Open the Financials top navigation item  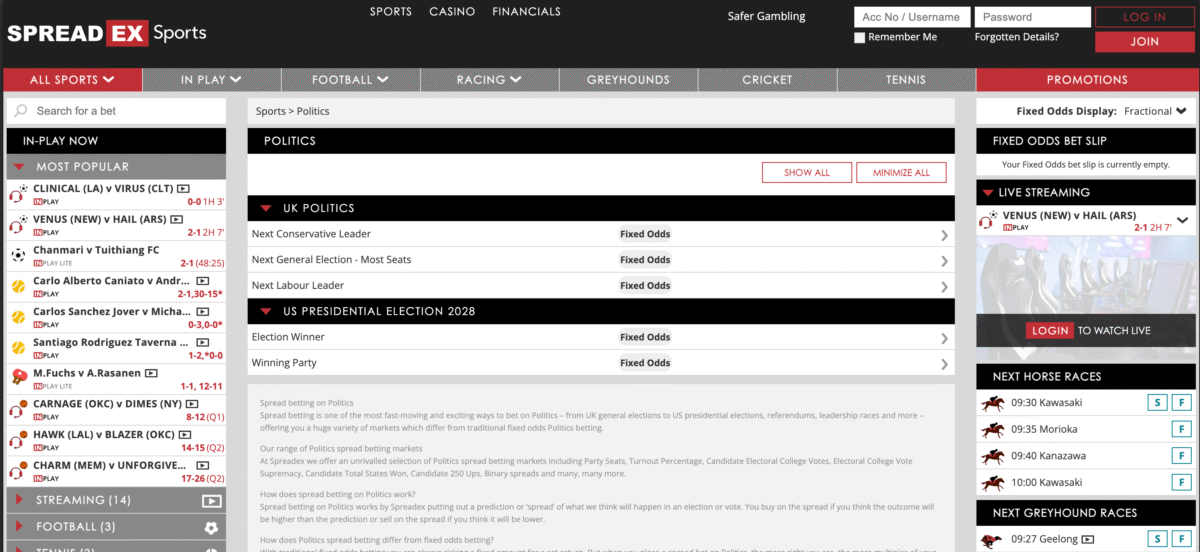[527, 12]
